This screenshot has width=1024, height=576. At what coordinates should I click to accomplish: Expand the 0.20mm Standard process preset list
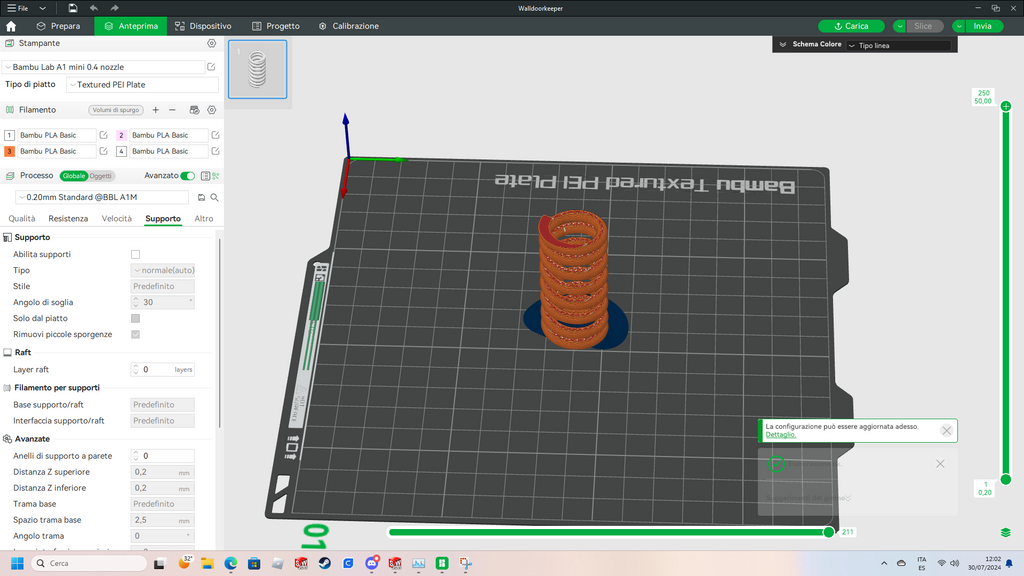[102, 197]
